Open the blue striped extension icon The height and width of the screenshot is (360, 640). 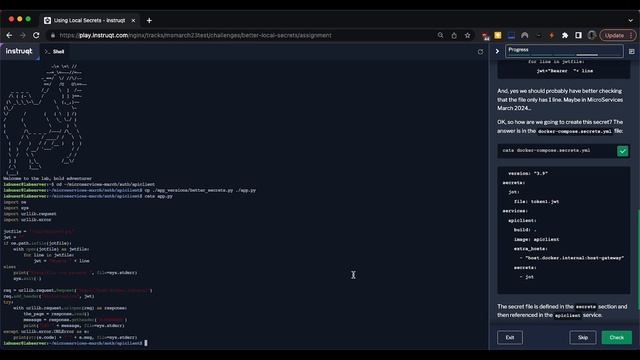tap(511, 36)
